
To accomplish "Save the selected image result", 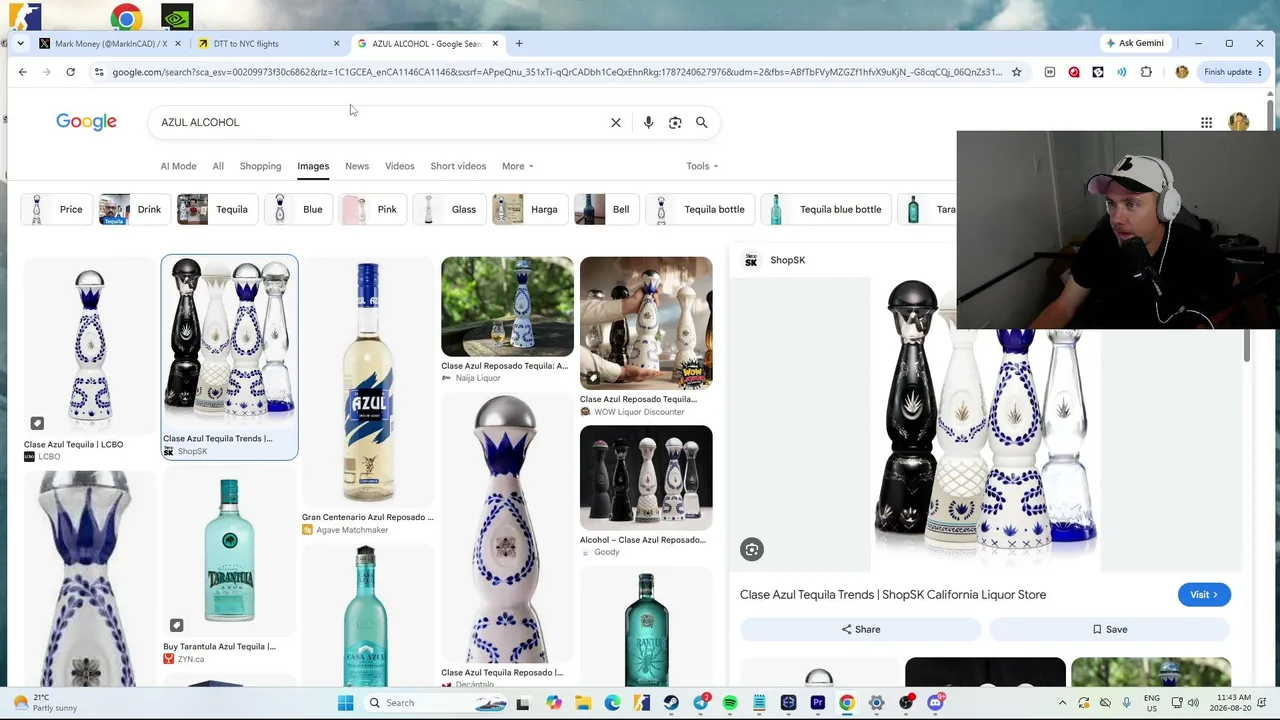I will pos(1110,629).
